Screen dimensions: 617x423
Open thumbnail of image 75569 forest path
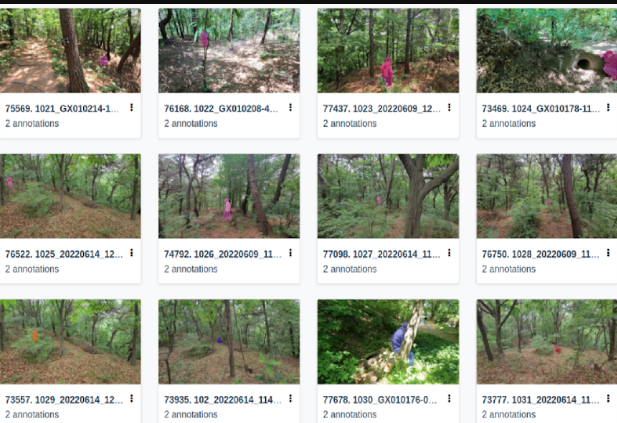(x=70, y=50)
